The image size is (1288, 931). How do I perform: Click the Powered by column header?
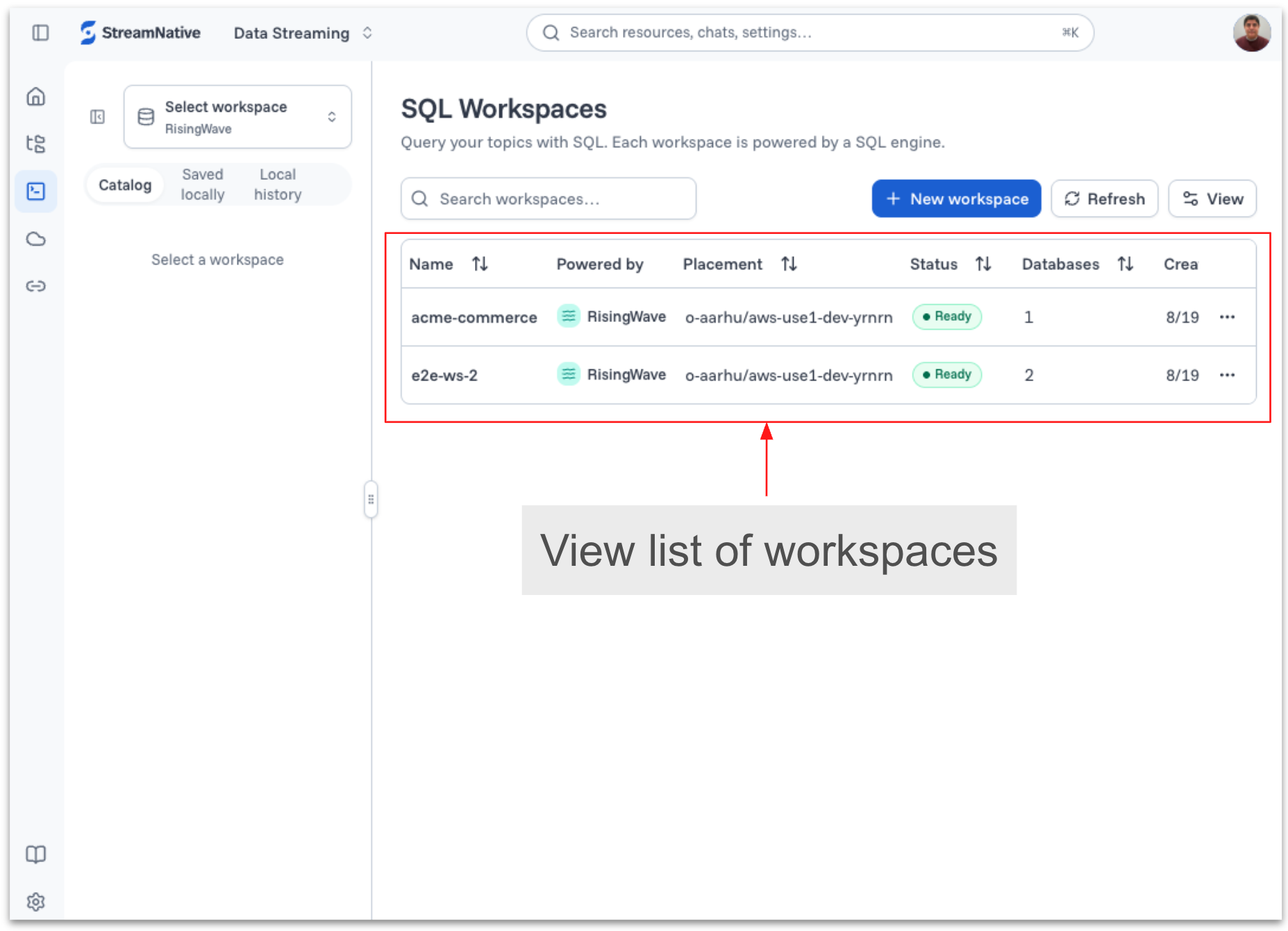pyautogui.click(x=600, y=265)
